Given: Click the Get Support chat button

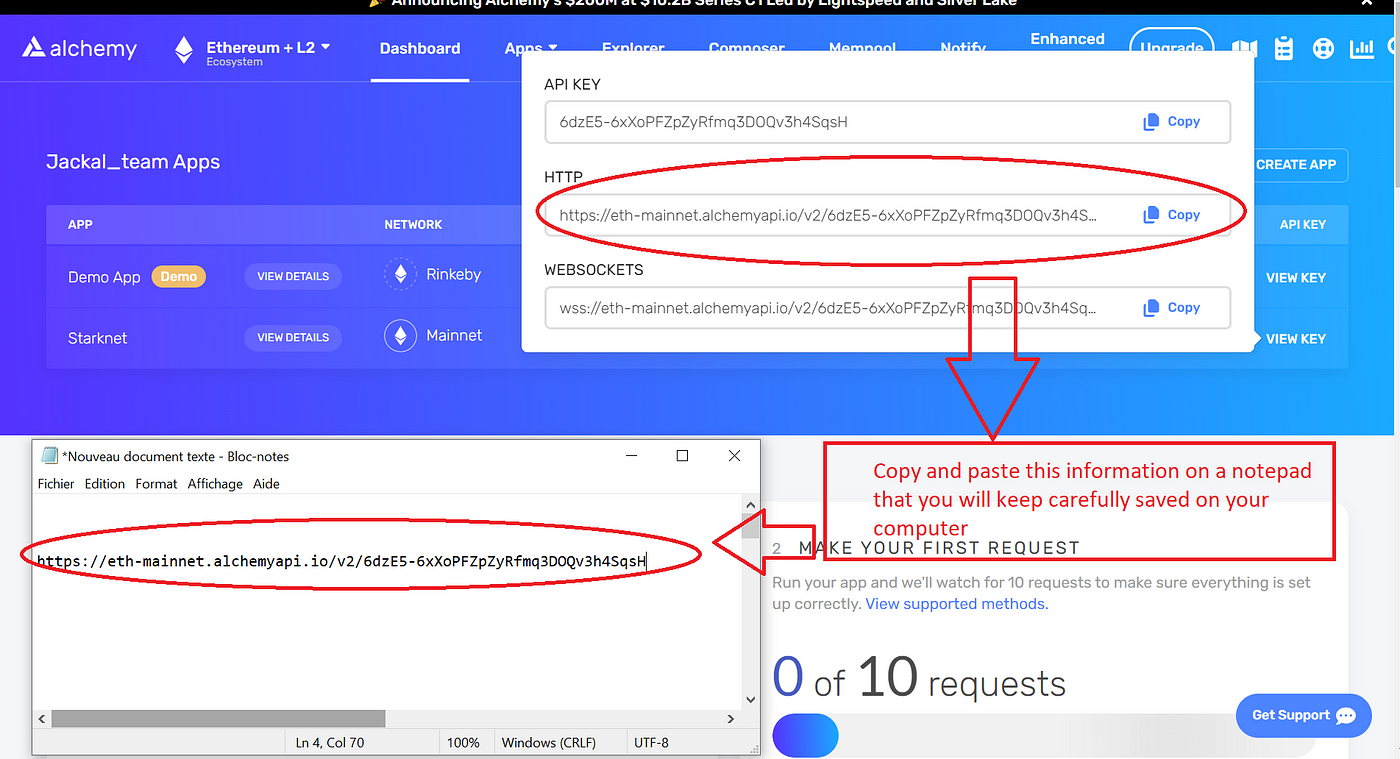Looking at the screenshot, I should [x=1304, y=715].
